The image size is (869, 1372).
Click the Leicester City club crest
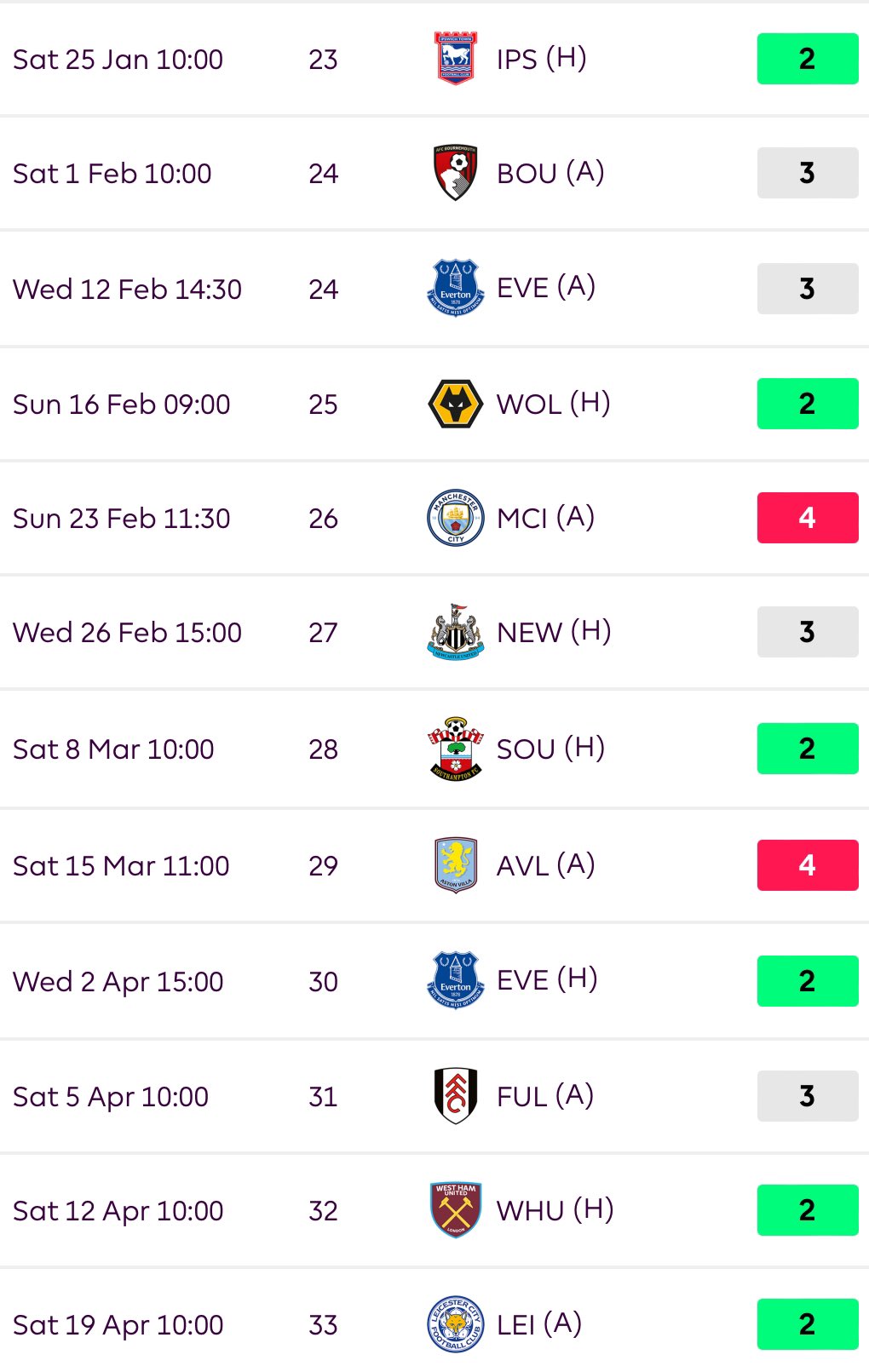tap(456, 1324)
